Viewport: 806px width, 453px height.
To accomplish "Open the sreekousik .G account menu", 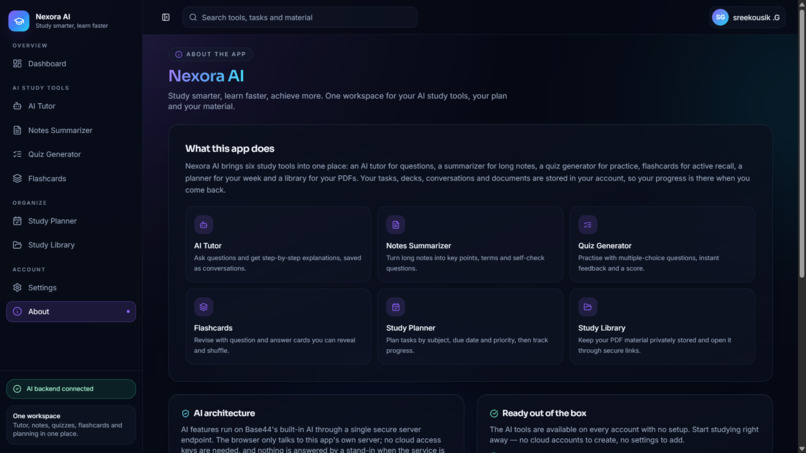I will (x=747, y=17).
